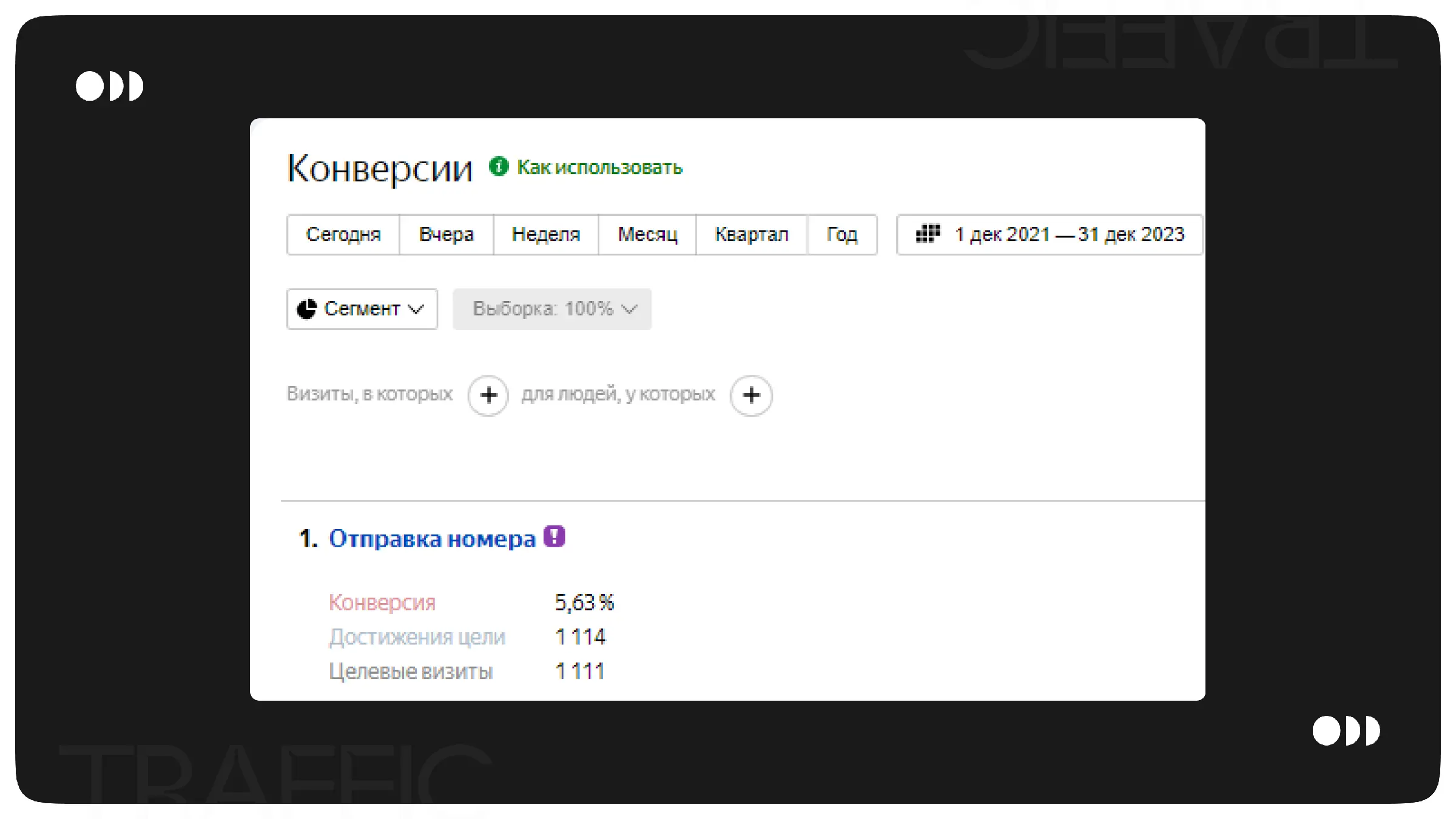Open the Выборка: 100% dropdown
Viewport: 1456px width, 819px height.
tap(543, 309)
